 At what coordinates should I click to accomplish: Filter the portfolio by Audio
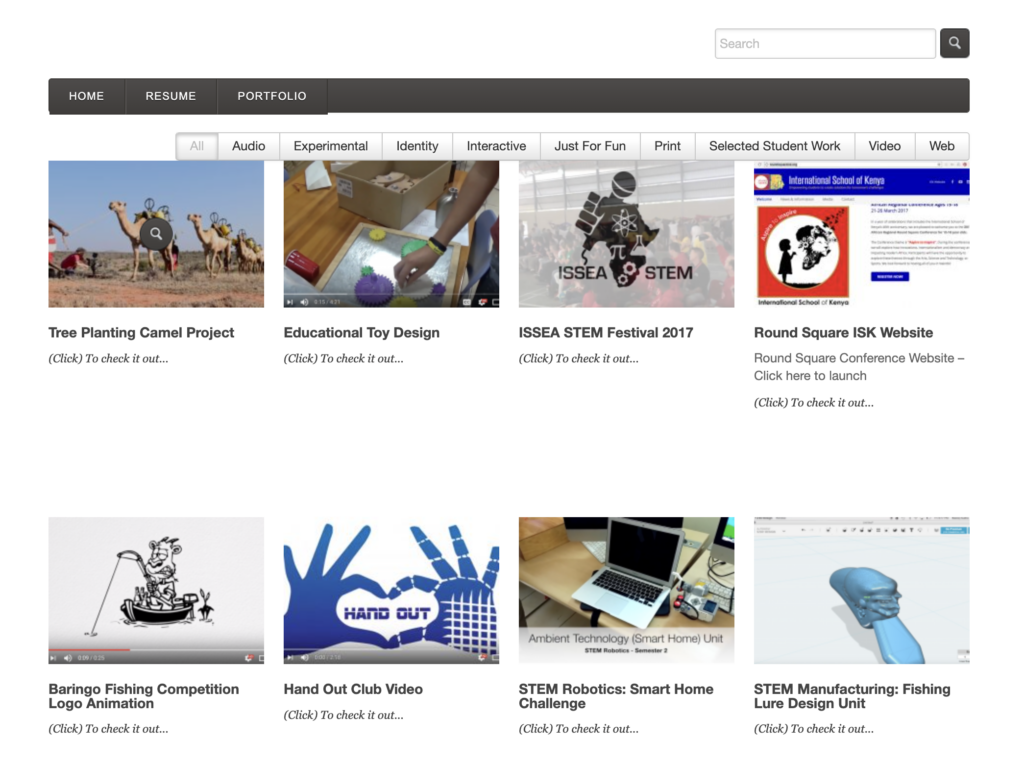248,146
